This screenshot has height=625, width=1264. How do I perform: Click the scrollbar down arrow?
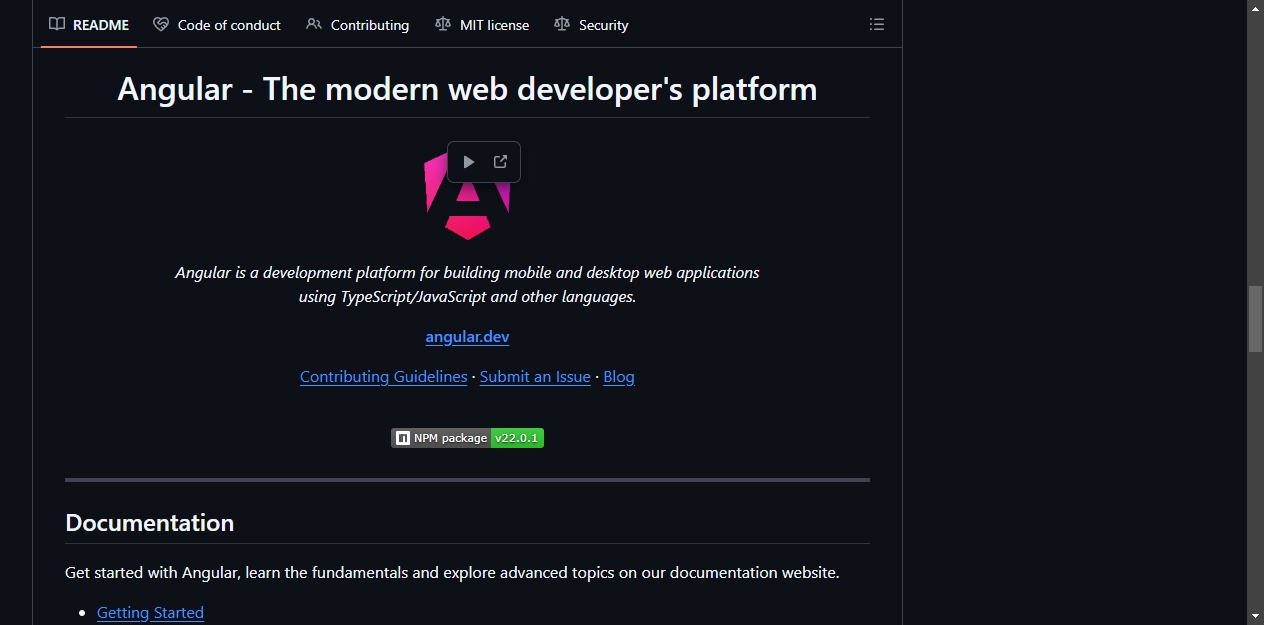coord(1255,616)
